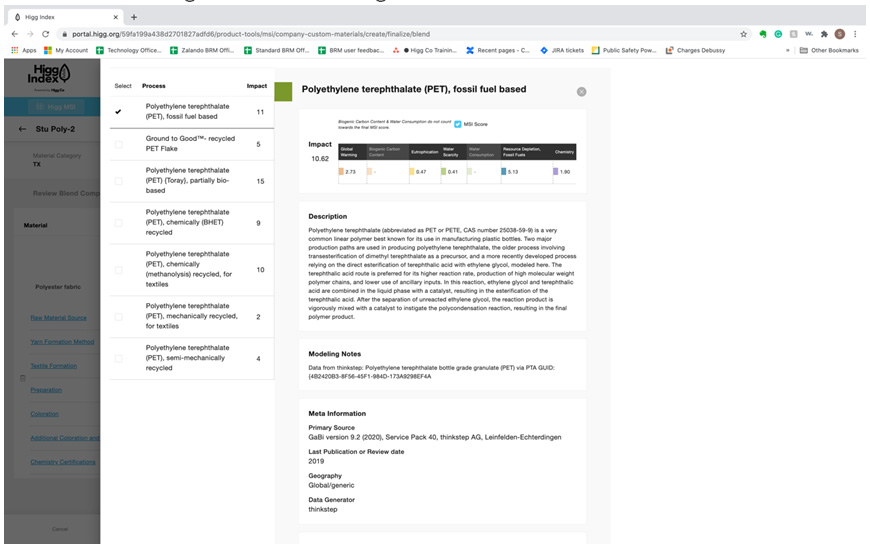Open the Zalando BRM Offi... bookmark
Viewport: 870px width, 550px height.
(x=202, y=50)
